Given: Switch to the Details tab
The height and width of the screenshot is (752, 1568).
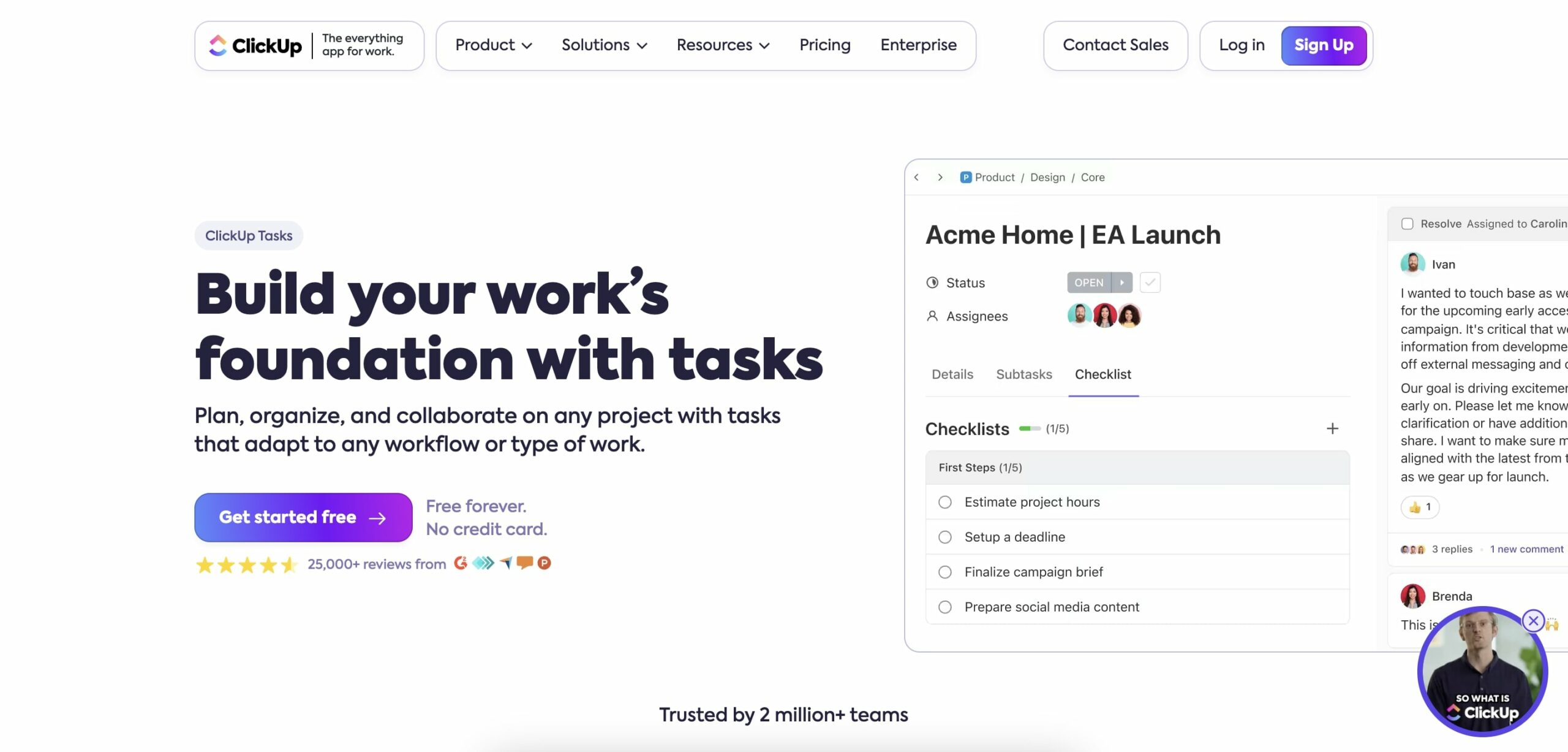Looking at the screenshot, I should tap(952, 374).
